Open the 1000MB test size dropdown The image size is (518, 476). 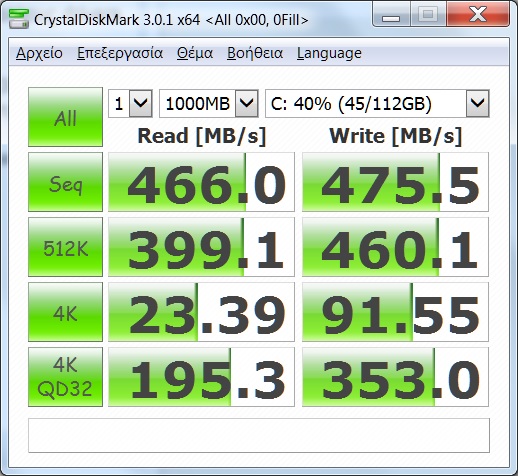(209, 103)
